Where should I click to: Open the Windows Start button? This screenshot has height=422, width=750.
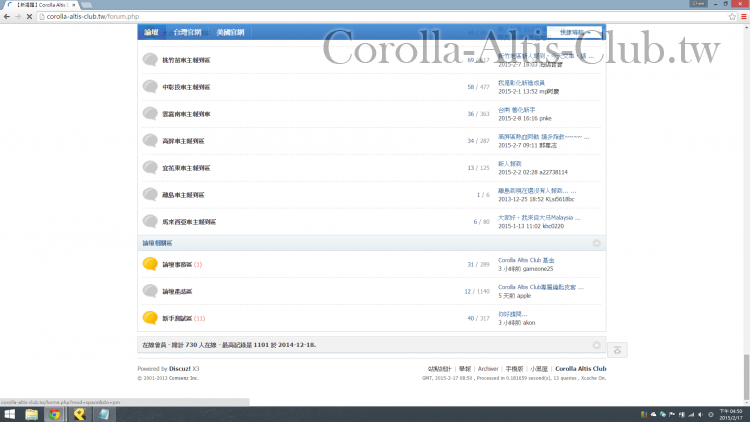pos(10,414)
